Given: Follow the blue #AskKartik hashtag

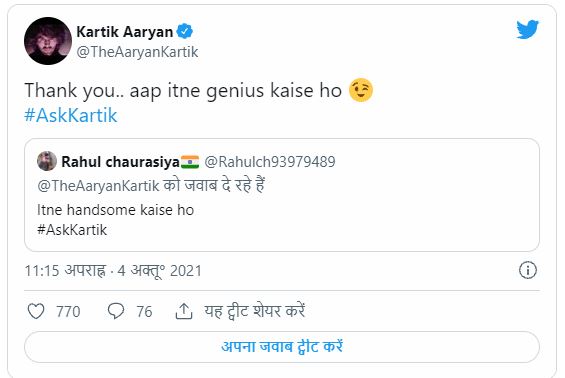Looking at the screenshot, I should click(x=71, y=116).
